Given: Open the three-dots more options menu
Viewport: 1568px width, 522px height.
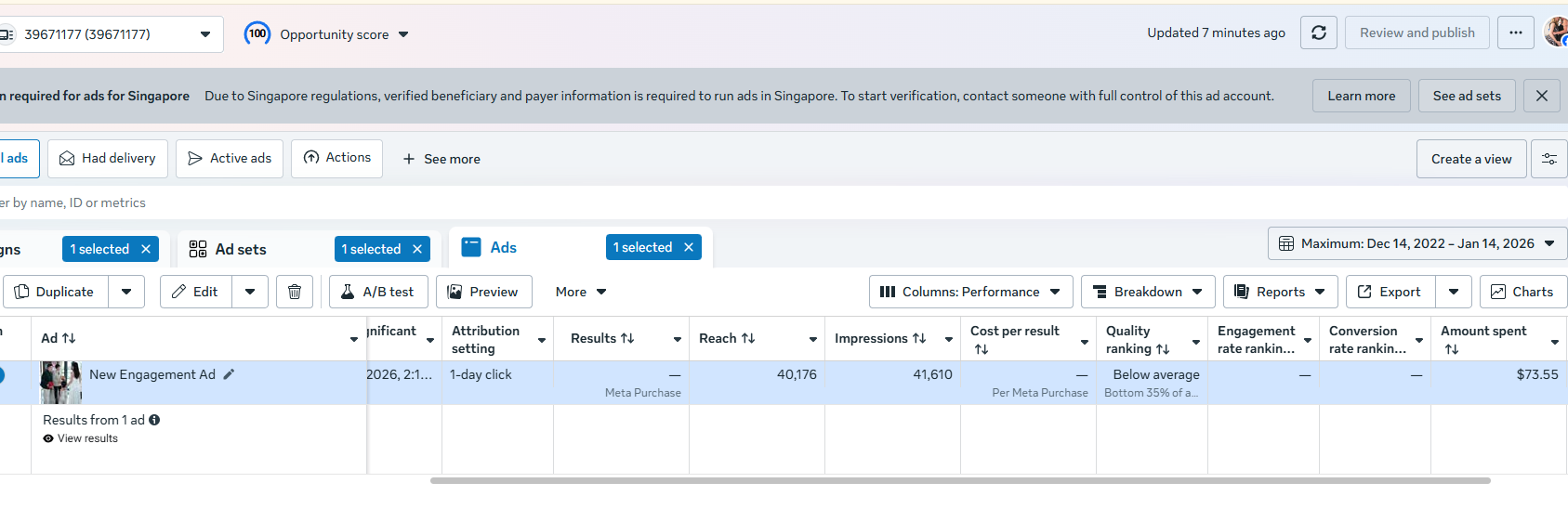Looking at the screenshot, I should point(1516,33).
